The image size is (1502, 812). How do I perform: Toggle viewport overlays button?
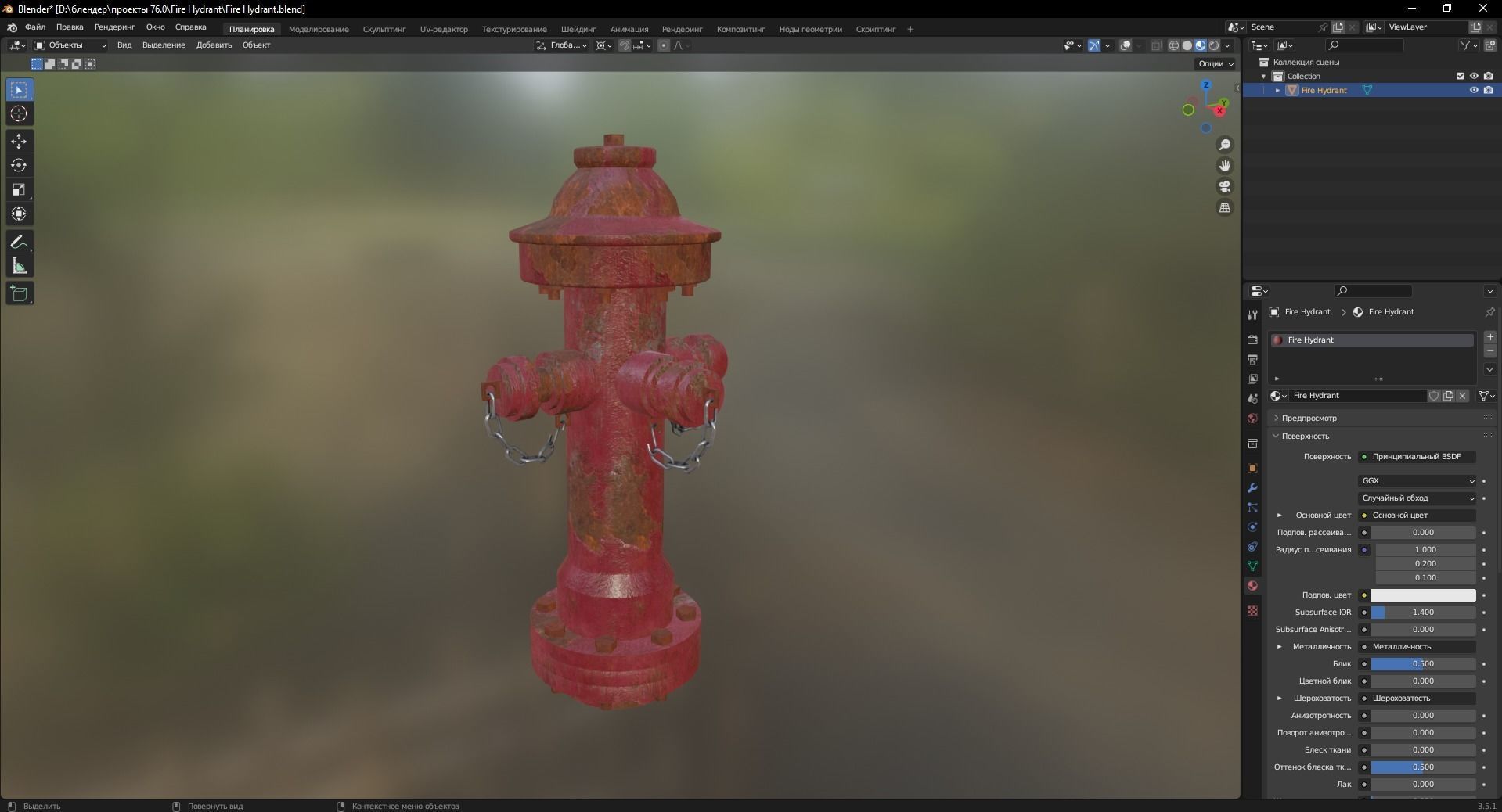(1126, 45)
